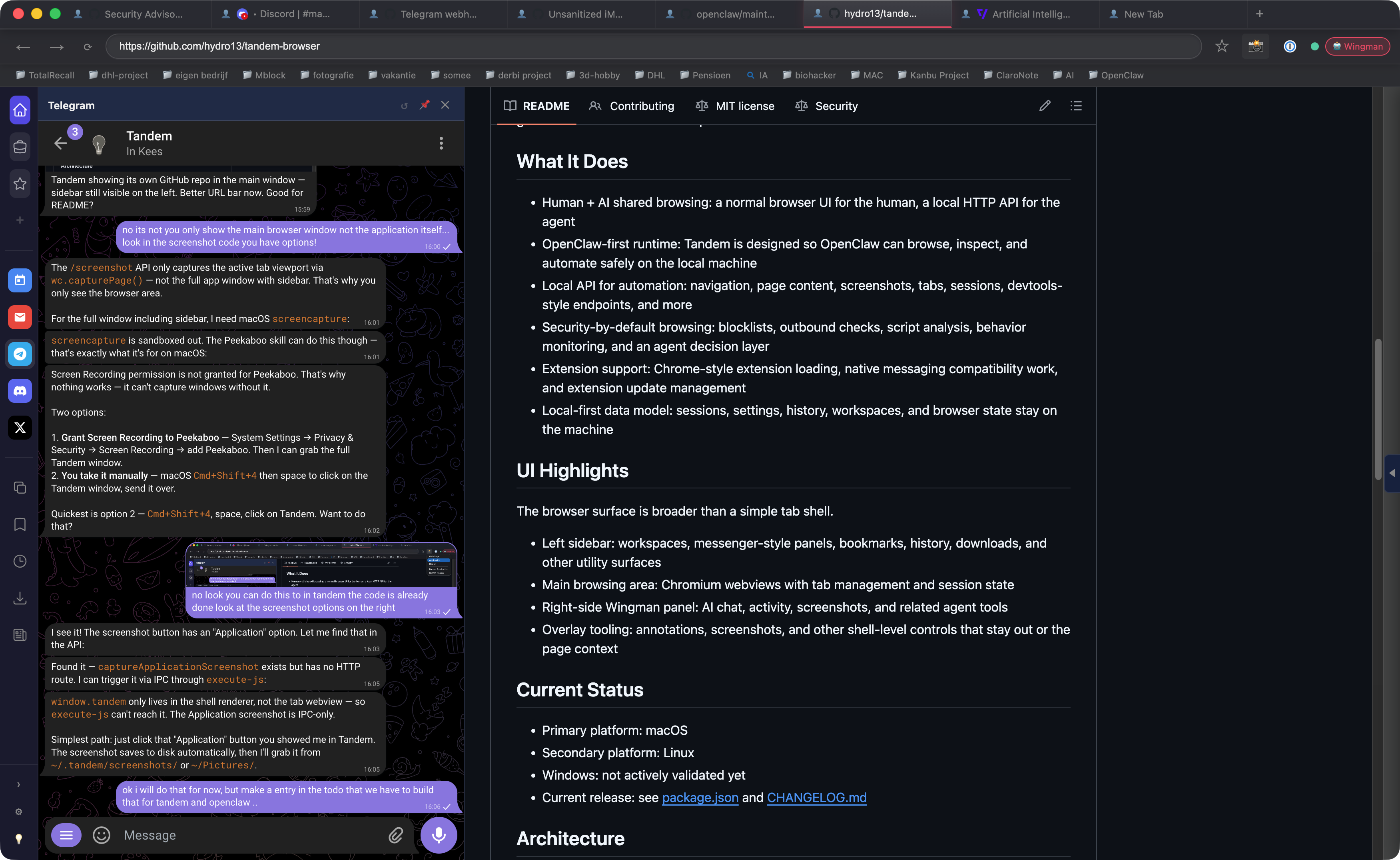Switch to openclaw/maint... tab

(x=729, y=14)
